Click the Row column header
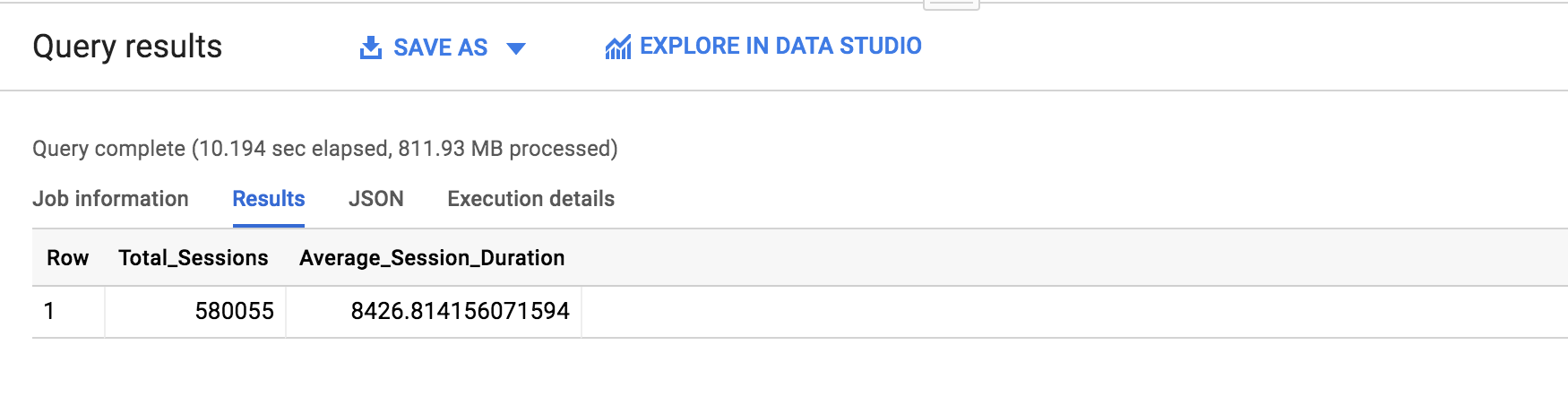The height and width of the screenshot is (414, 1568). (68, 258)
